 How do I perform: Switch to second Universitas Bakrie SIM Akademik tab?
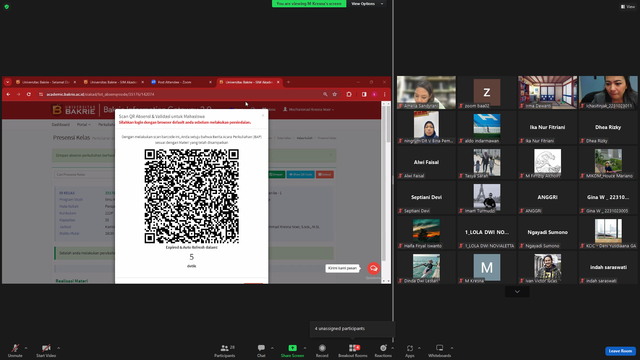pyautogui.click(x=113, y=82)
